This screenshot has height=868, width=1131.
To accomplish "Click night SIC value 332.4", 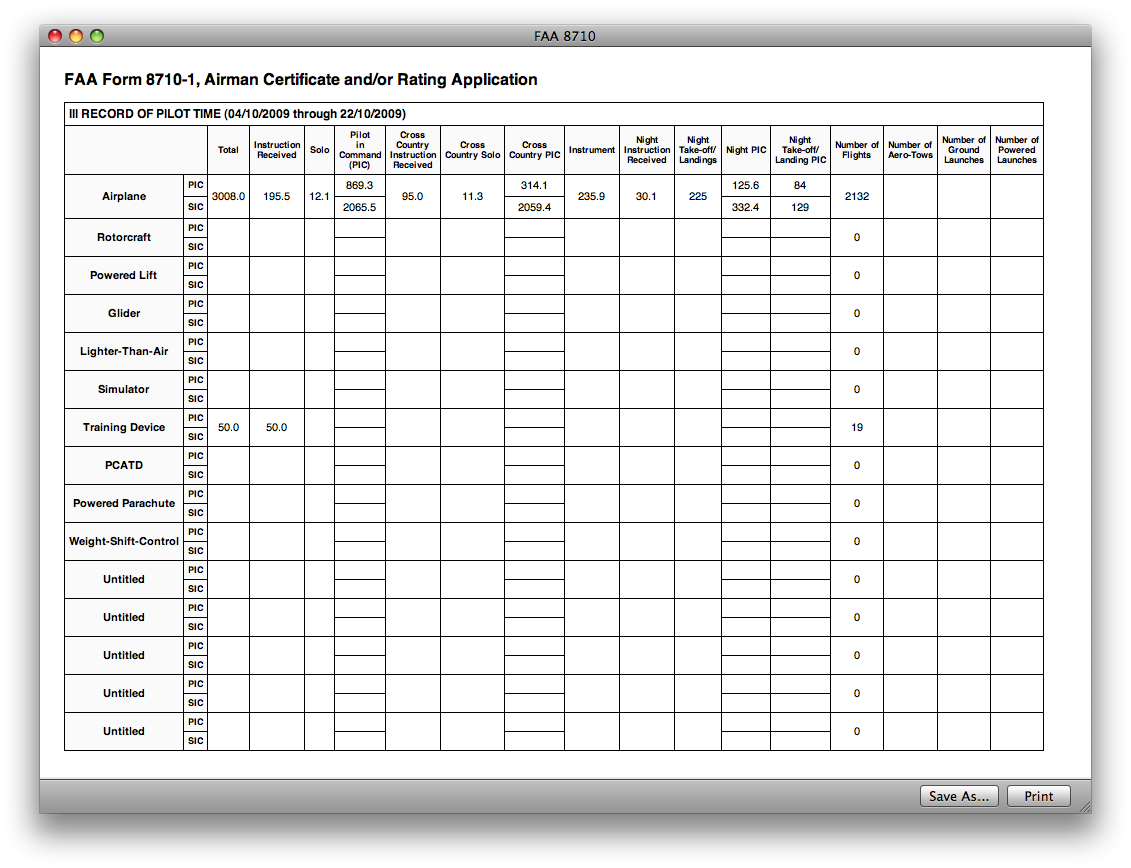I will point(746,207).
